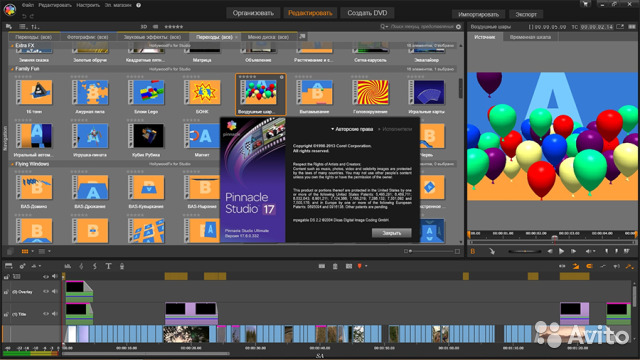Screen dimensions: 640x360
Task: Open the audio mixer icon
Action: coord(68,266)
